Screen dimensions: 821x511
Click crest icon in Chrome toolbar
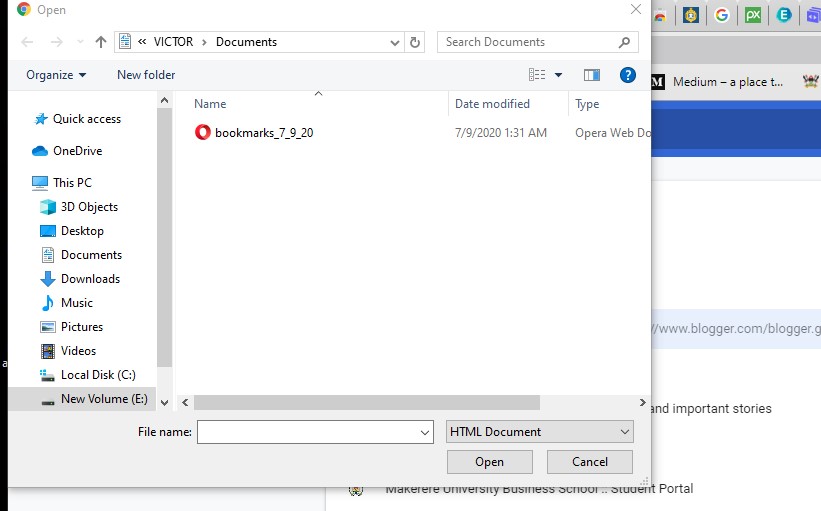pyautogui.click(x=691, y=15)
